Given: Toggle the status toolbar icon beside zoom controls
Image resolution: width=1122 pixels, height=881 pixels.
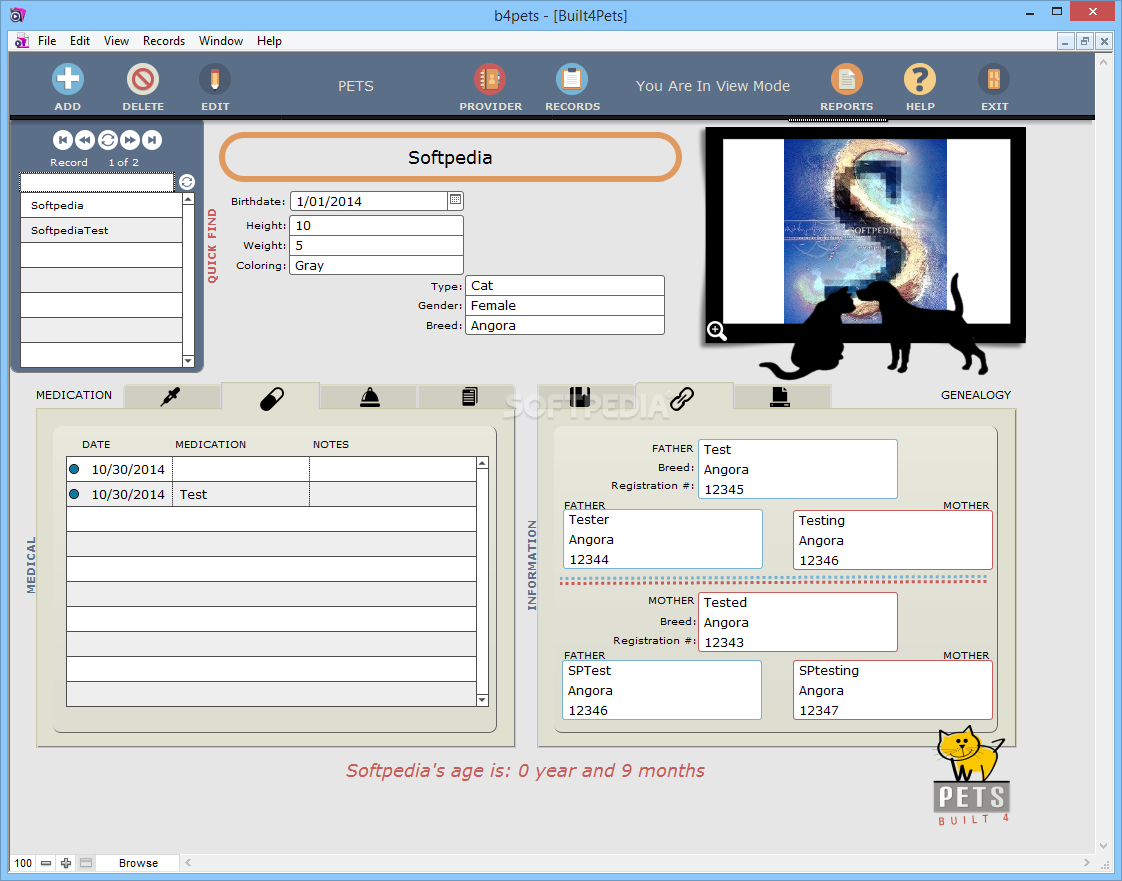Looking at the screenshot, I should coord(86,863).
